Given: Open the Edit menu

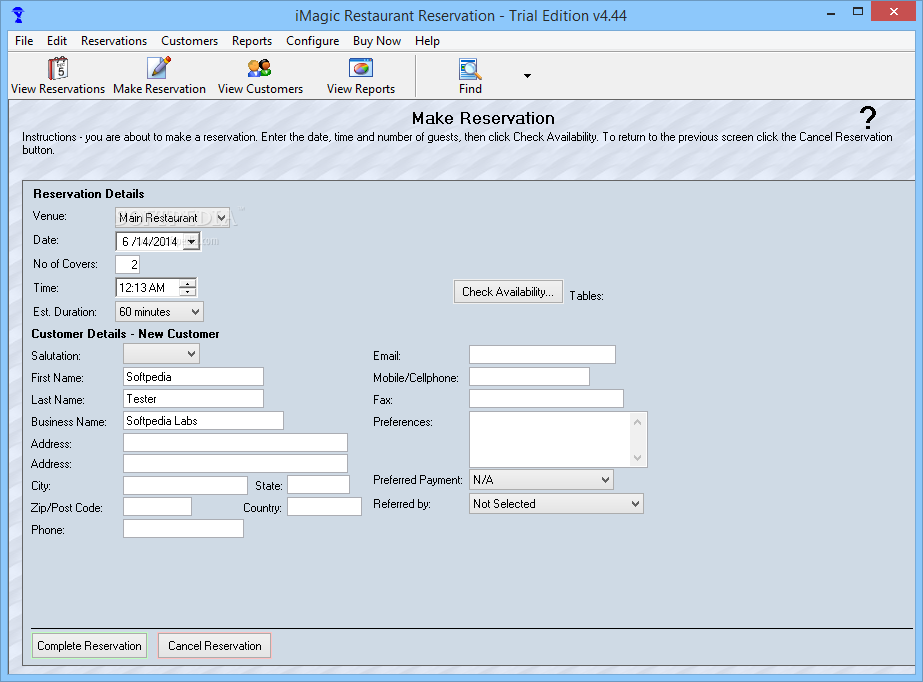Looking at the screenshot, I should tap(57, 41).
